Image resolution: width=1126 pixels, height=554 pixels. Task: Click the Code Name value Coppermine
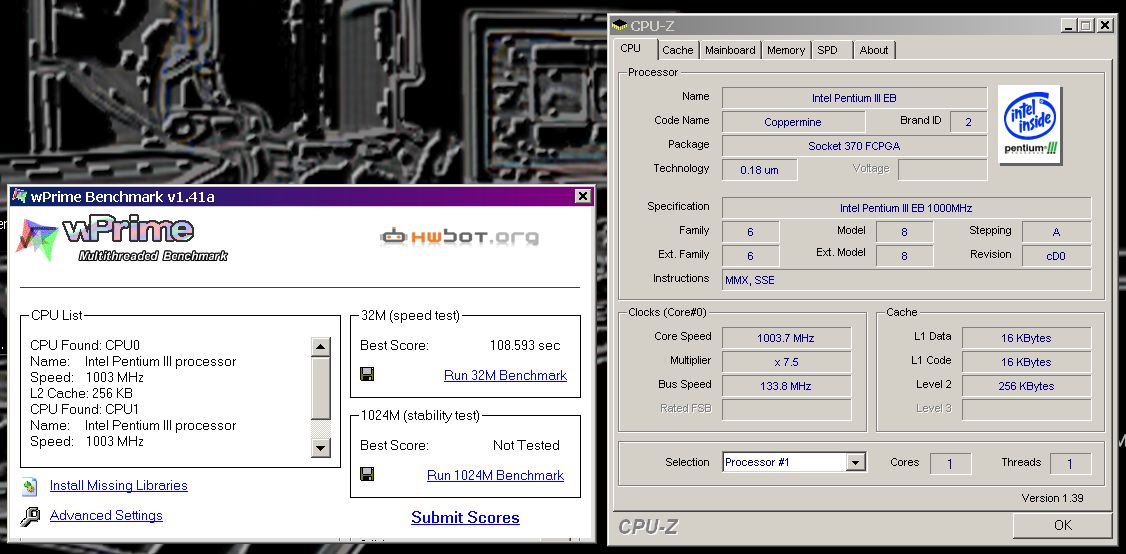point(793,122)
